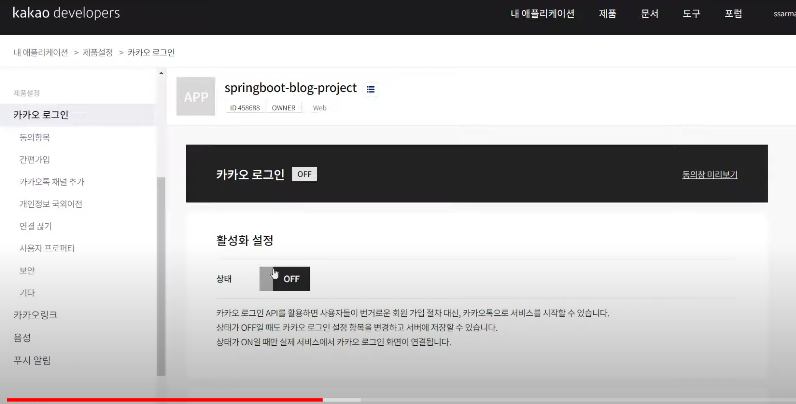This screenshot has height=404, width=796.
Task: Select 연결 끊기 in the sidebar
Action: pos(36,226)
